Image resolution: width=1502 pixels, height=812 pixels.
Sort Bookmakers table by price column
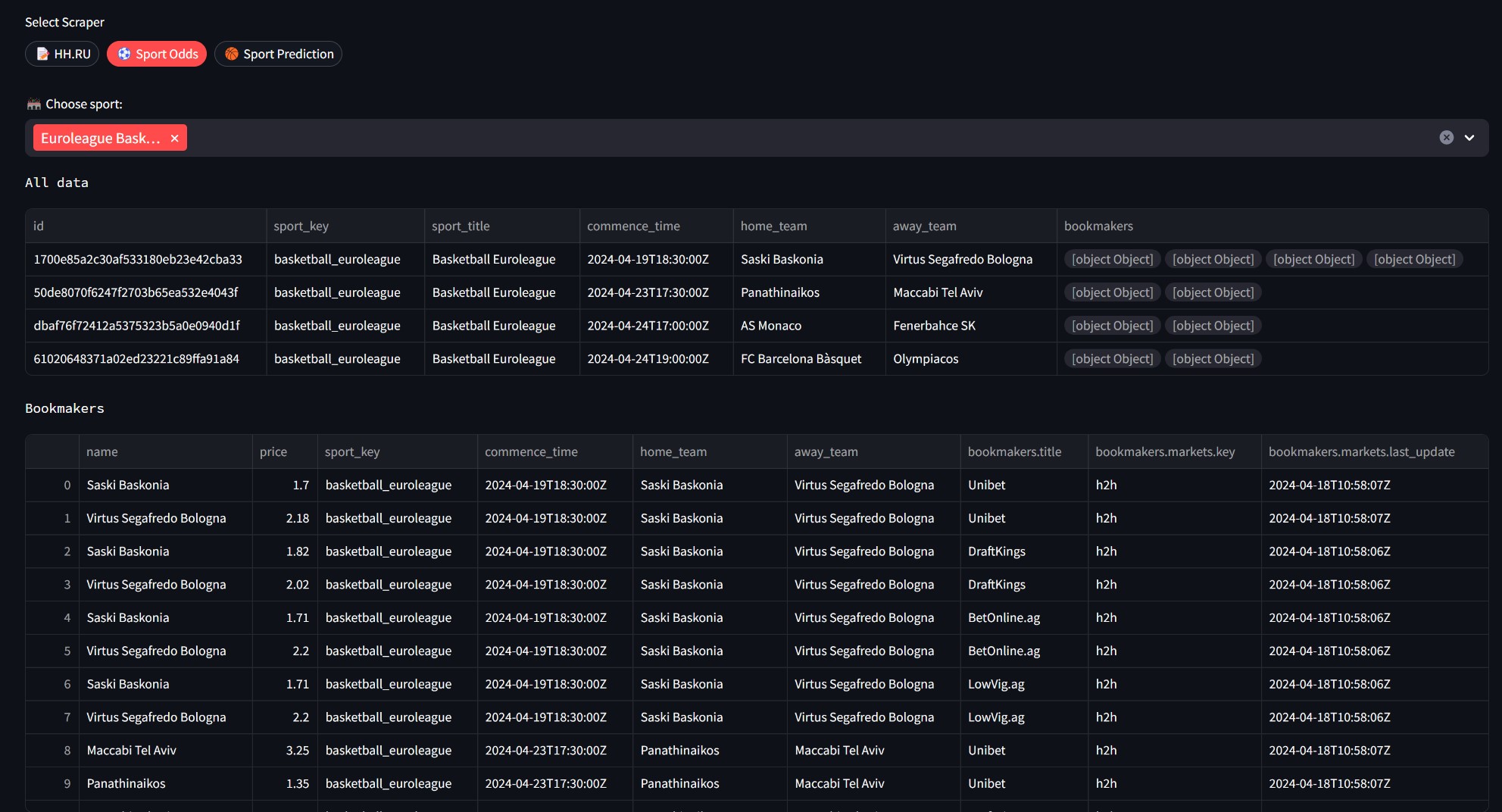[x=273, y=451]
